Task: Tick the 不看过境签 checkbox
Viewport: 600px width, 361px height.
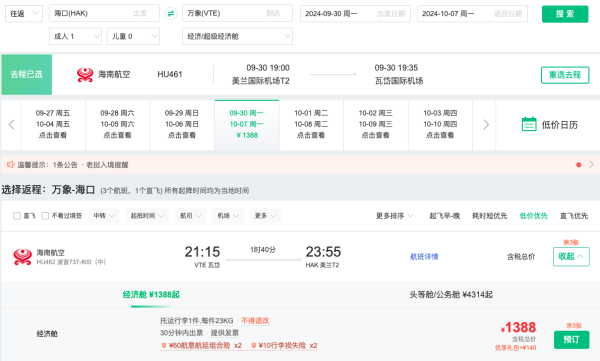Action: (45, 216)
